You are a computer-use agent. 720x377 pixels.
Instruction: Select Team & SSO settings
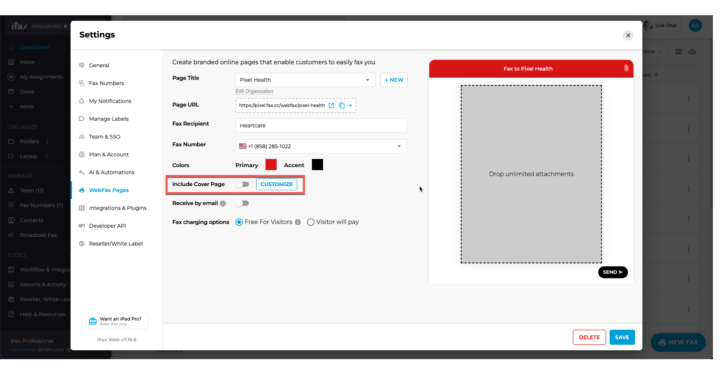click(x=104, y=137)
